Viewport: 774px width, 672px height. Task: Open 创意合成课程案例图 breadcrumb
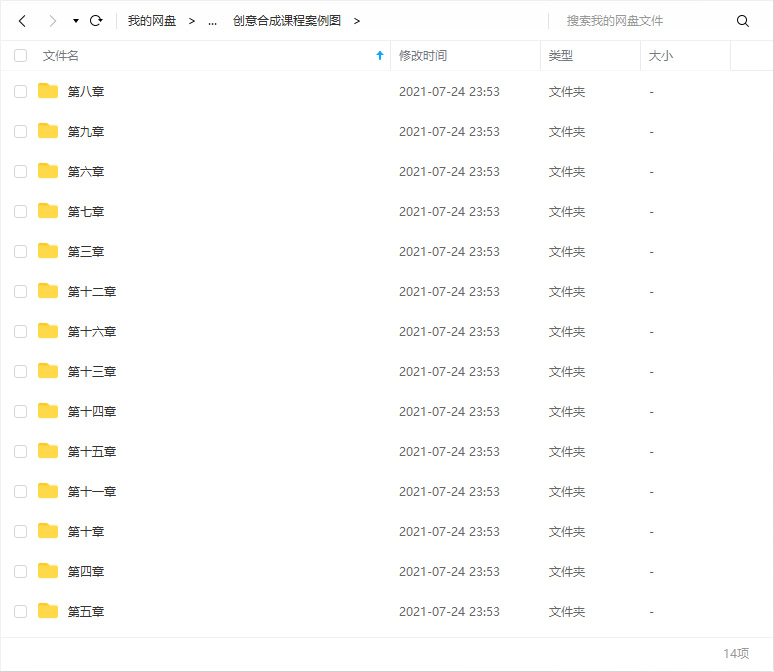[x=287, y=21]
